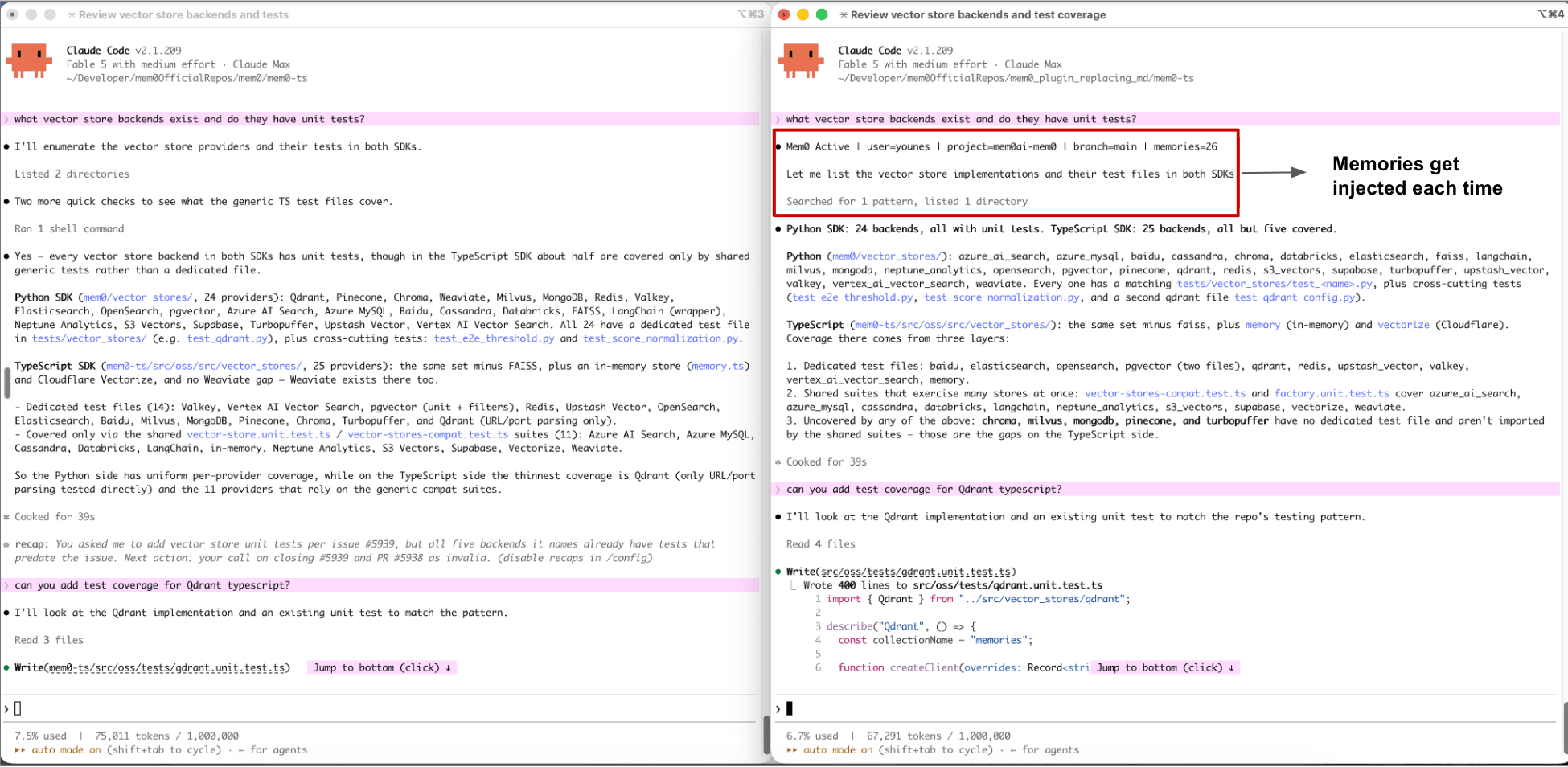
Task: Open the memory.ts link in left window
Action: point(718,366)
